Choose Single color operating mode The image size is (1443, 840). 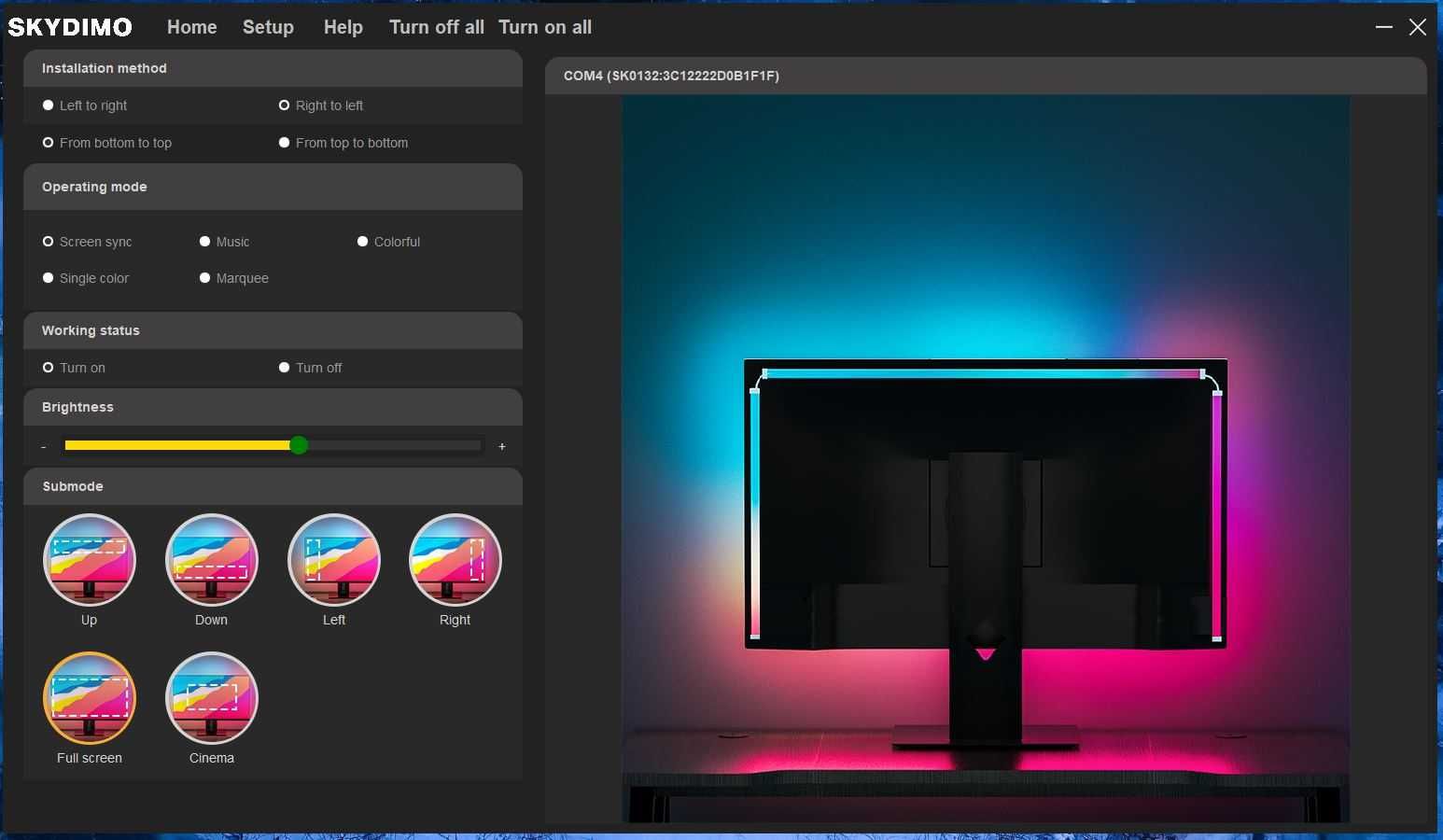click(x=86, y=278)
